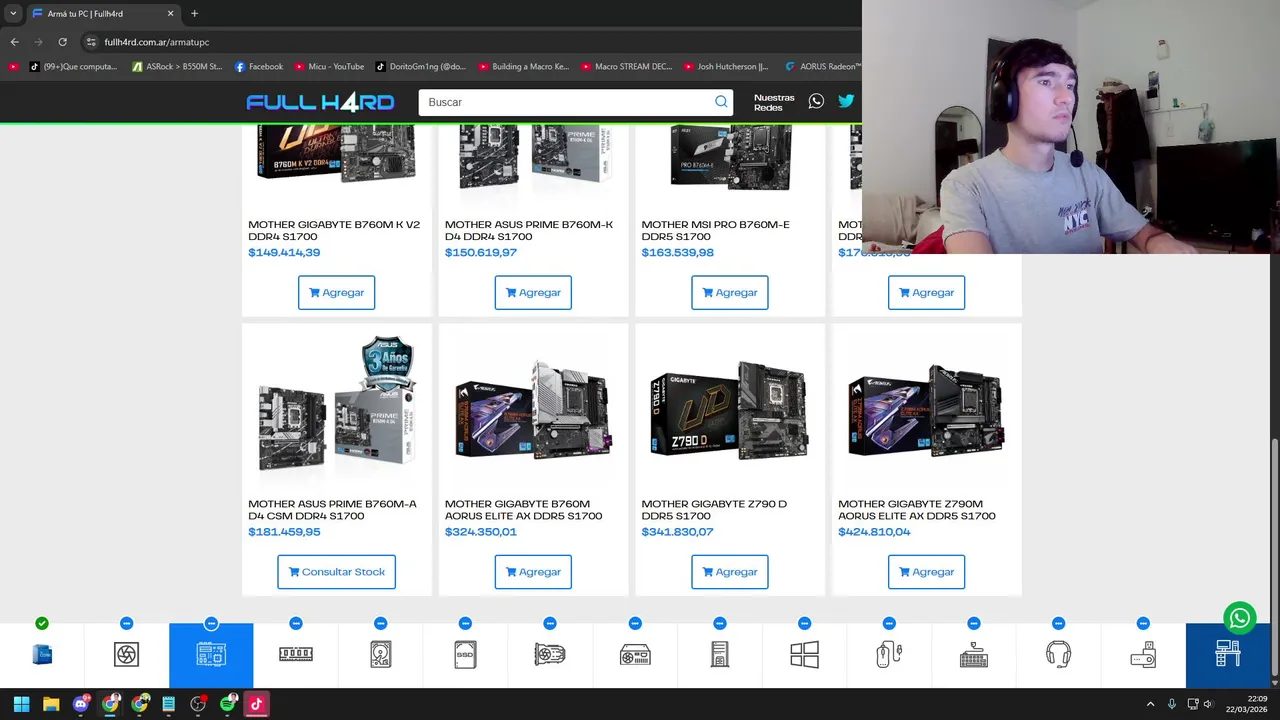This screenshot has width=1280, height=720.
Task: Click the Nuestras Redes label
Action: (774, 102)
